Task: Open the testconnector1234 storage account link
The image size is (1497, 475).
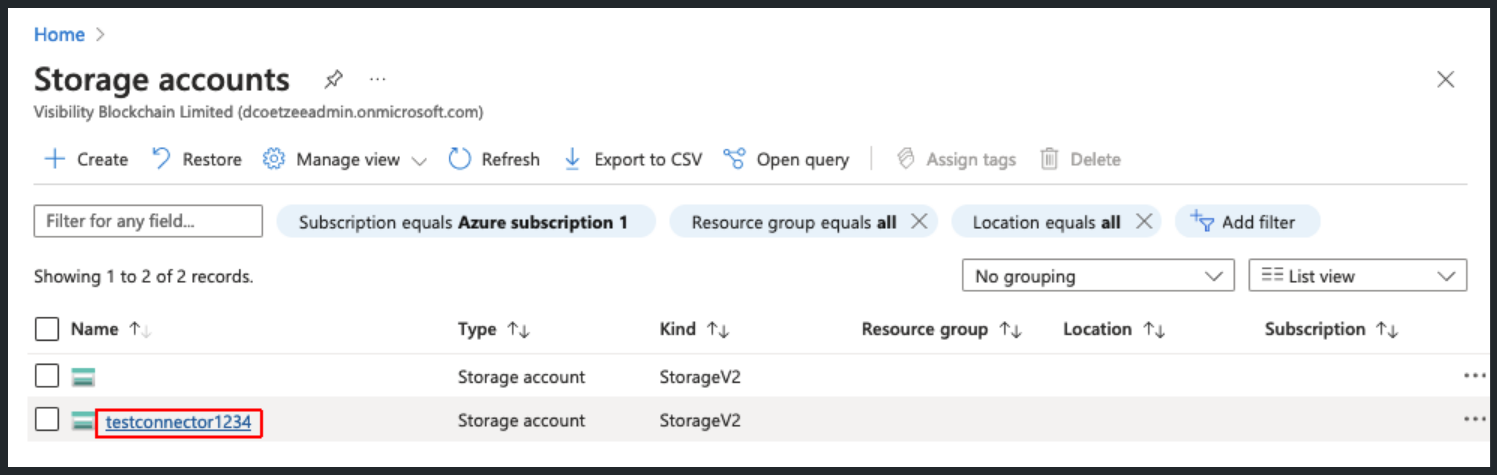Action: click(178, 422)
